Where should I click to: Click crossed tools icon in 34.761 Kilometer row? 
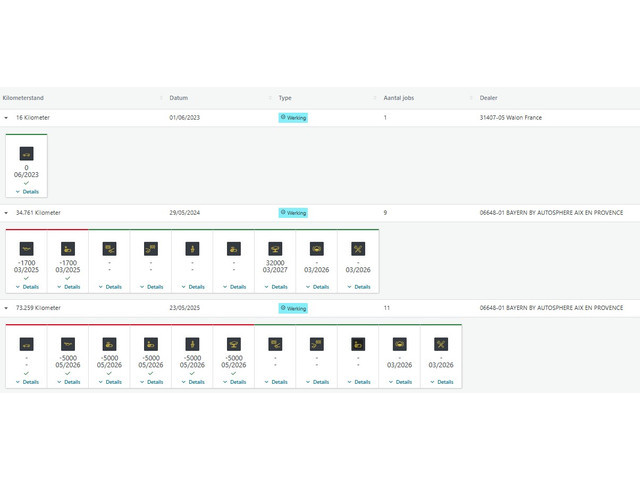coord(358,248)
